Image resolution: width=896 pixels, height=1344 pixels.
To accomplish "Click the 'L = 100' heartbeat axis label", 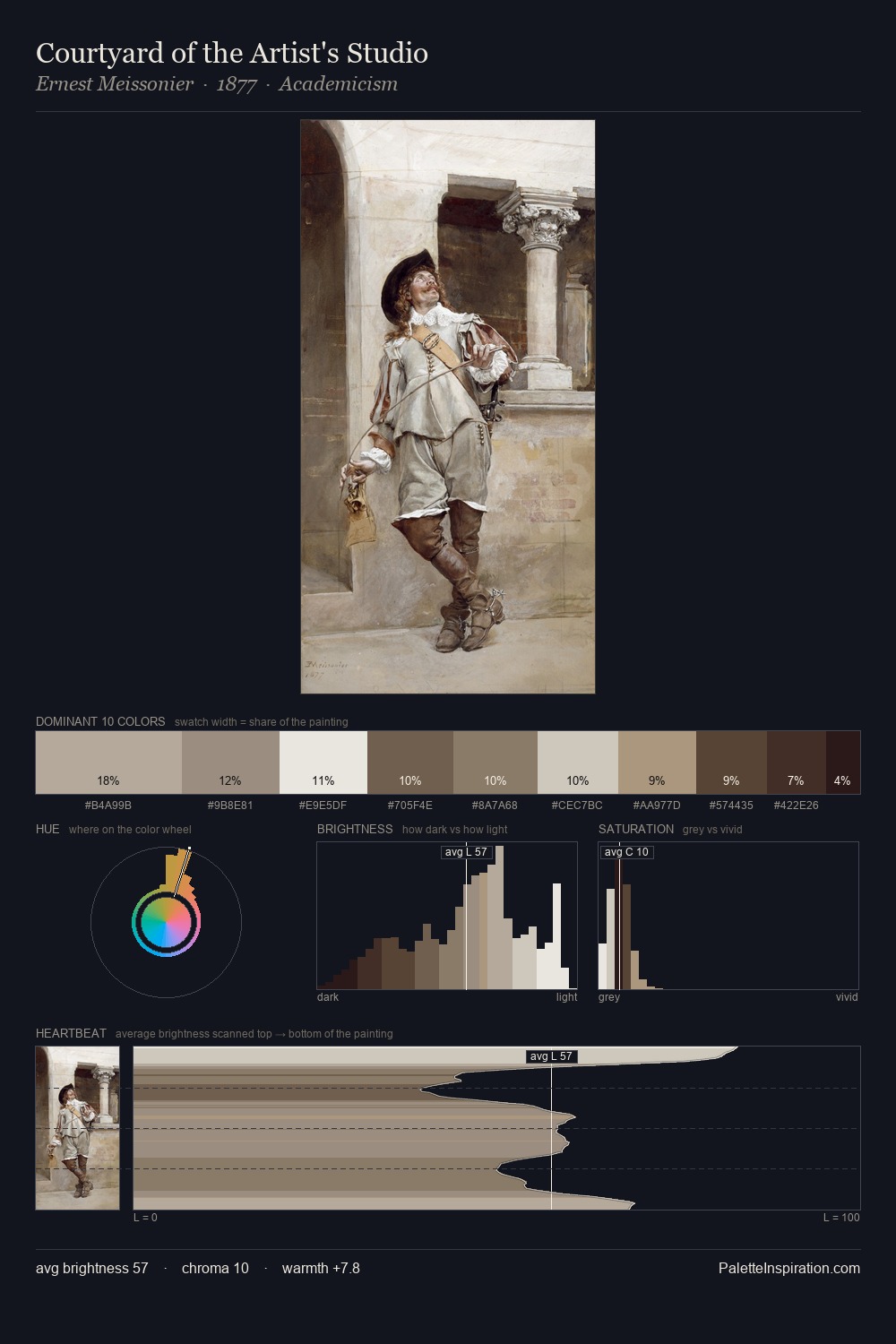I will (x=841, y=1218).
